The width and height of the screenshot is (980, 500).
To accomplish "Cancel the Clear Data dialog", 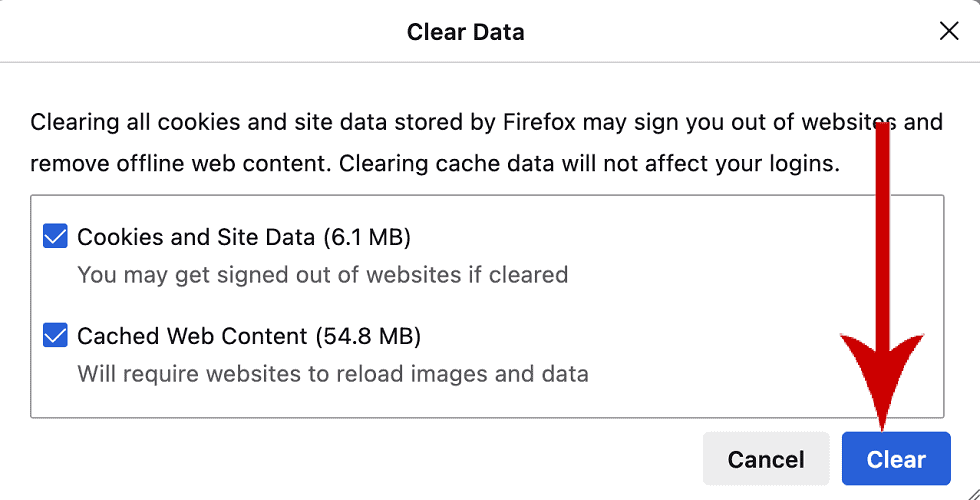I will [766, 459].
